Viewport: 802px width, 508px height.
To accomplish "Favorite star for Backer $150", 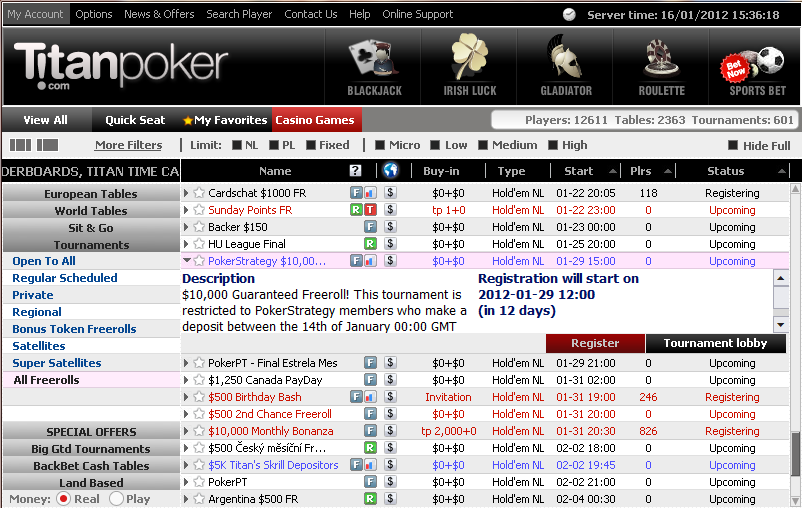I will click(x=199, y=227).
